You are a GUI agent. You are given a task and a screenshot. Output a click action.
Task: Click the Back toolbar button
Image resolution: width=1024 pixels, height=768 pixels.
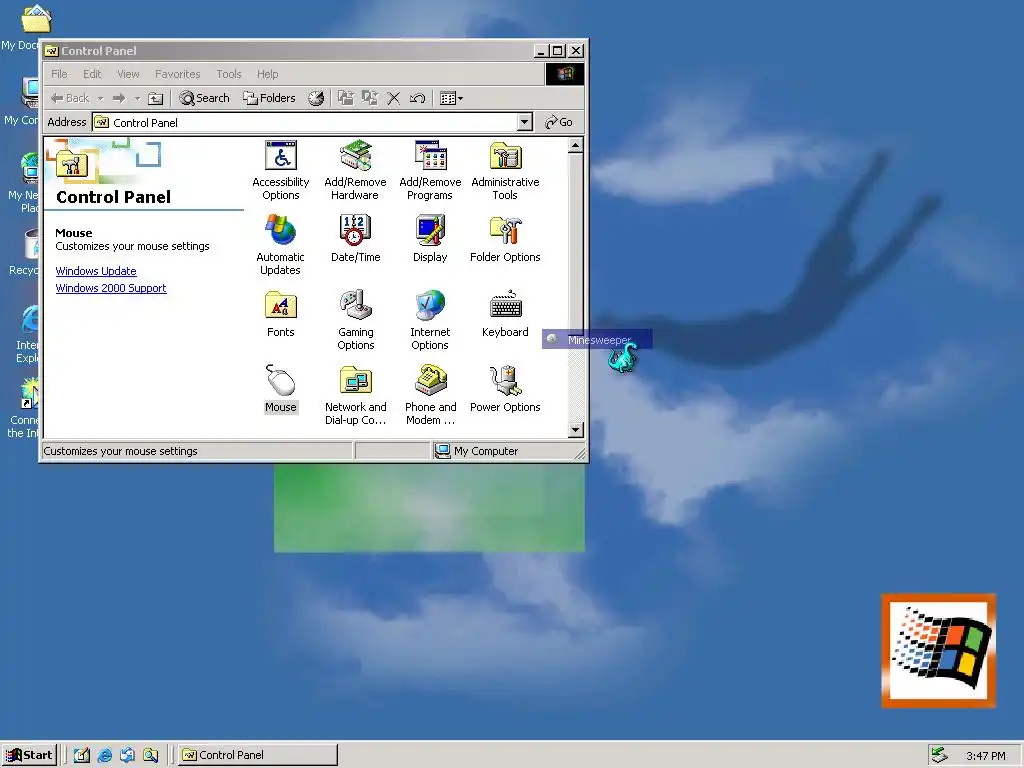click(x=70, y=99)
